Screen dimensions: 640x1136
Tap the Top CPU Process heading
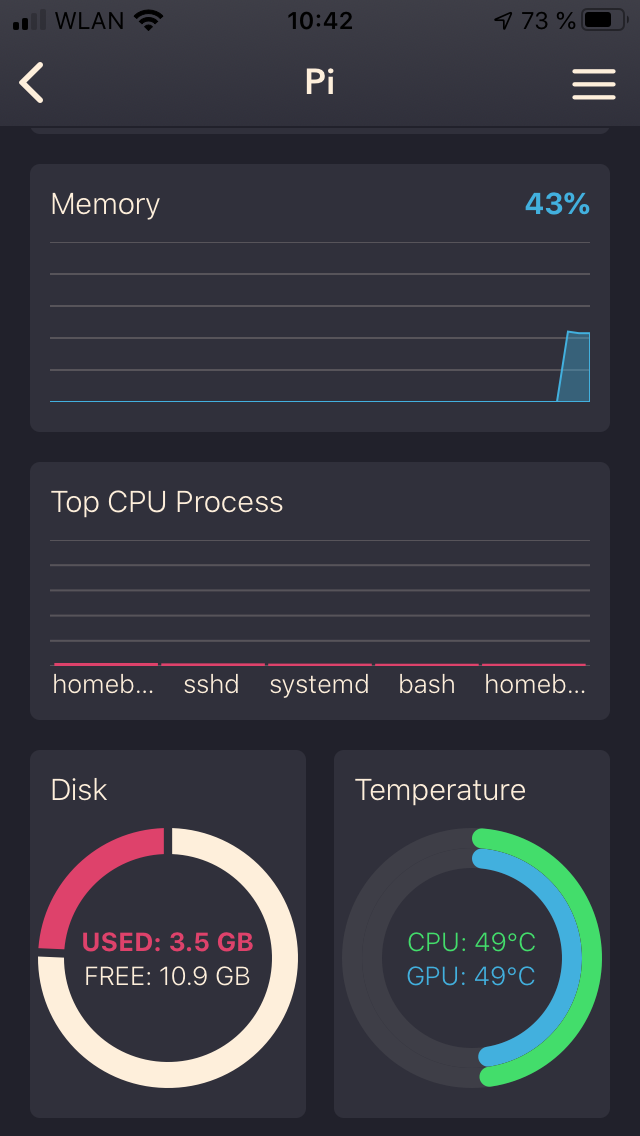point(167,502)
